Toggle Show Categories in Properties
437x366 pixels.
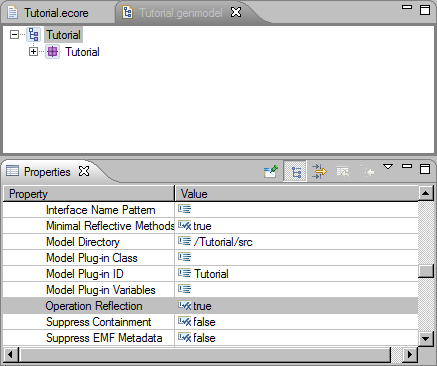coord(295,171)
